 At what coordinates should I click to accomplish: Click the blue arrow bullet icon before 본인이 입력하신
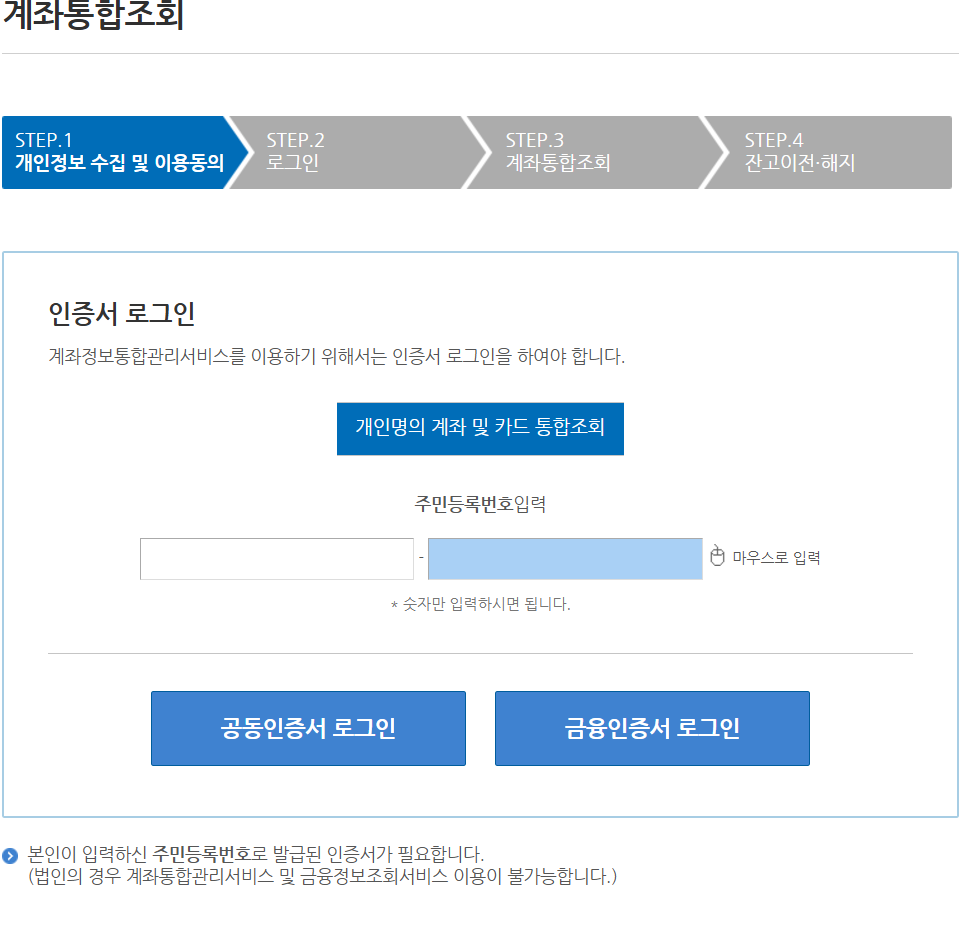pyautogui.click(x=10, y=856)
